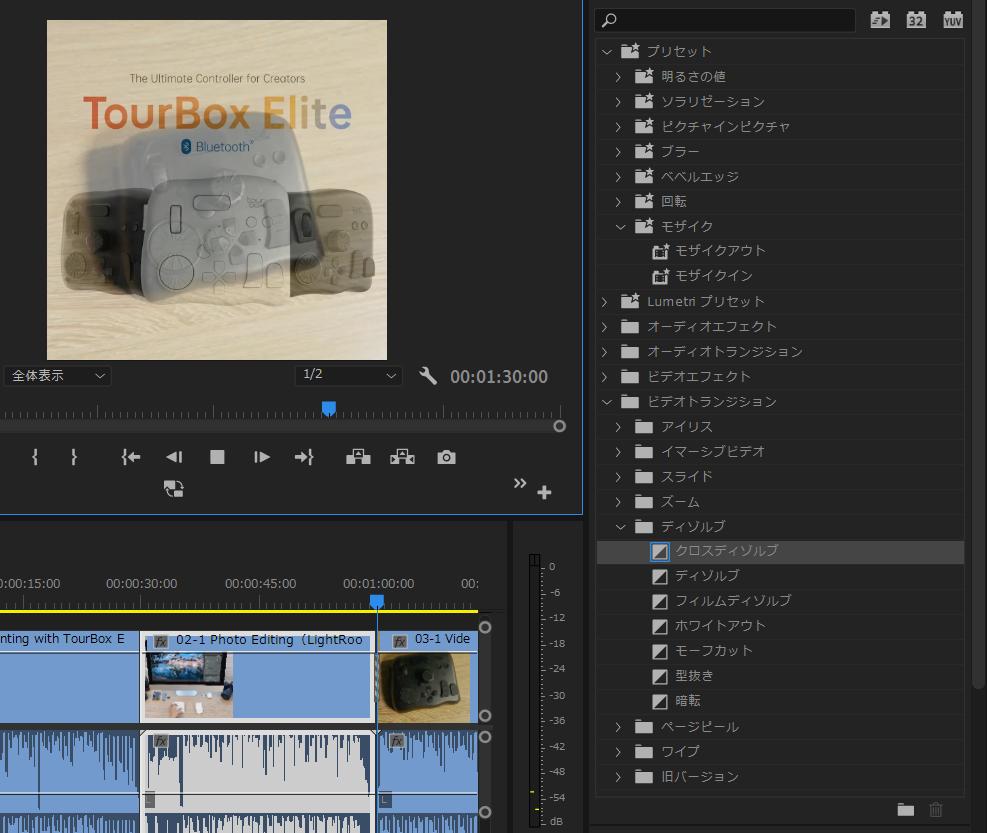This screenshot has width=987, height=833.
Task: Expand the ページピール folder
Action: (x=618, y=727)
